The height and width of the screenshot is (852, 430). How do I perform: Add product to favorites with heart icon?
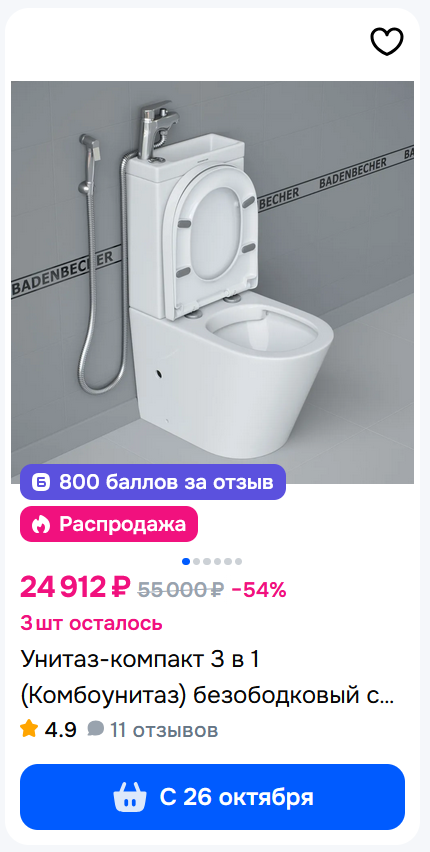(x=387, y=41)
